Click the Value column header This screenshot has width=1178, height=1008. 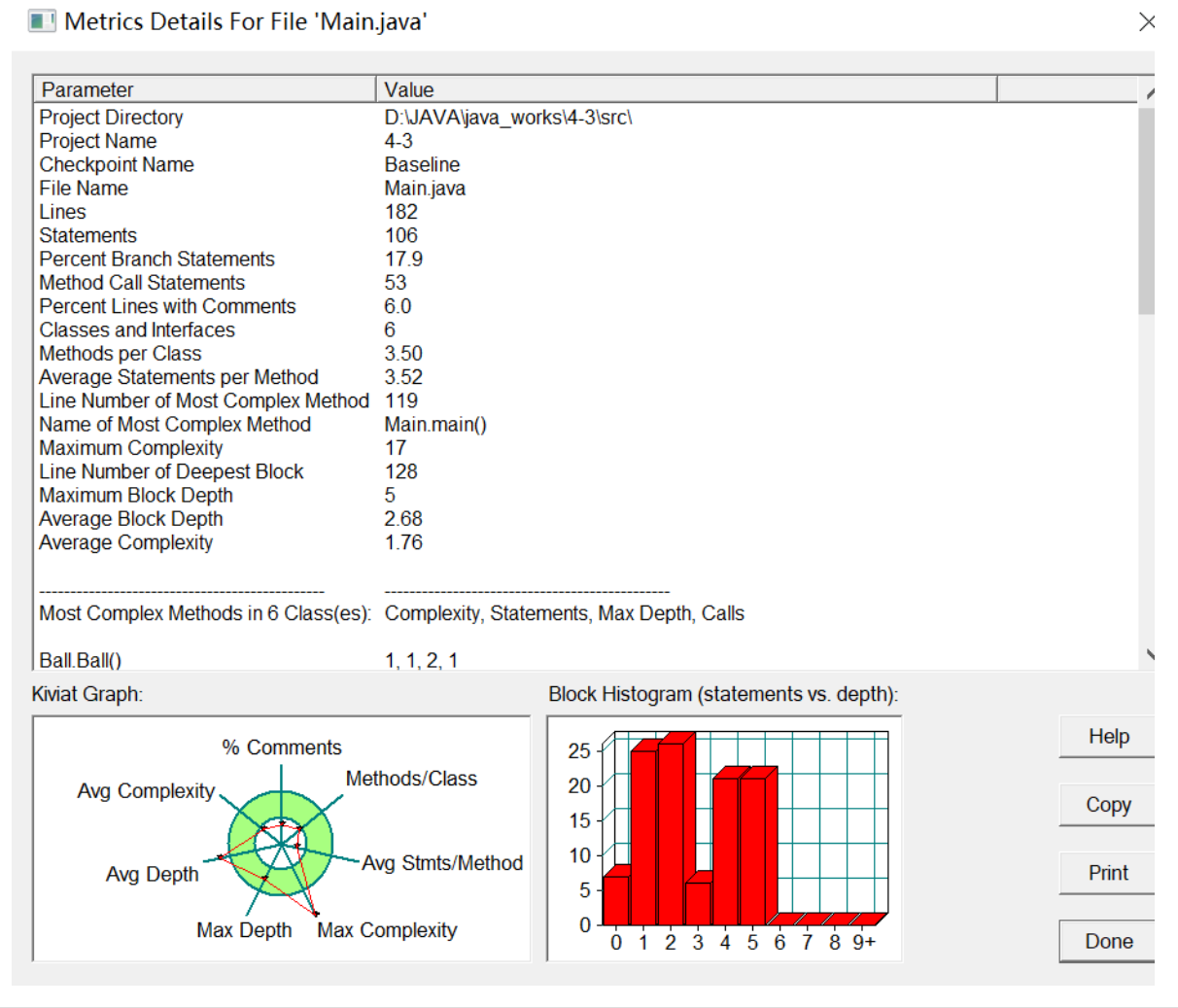tap(686, 89)
